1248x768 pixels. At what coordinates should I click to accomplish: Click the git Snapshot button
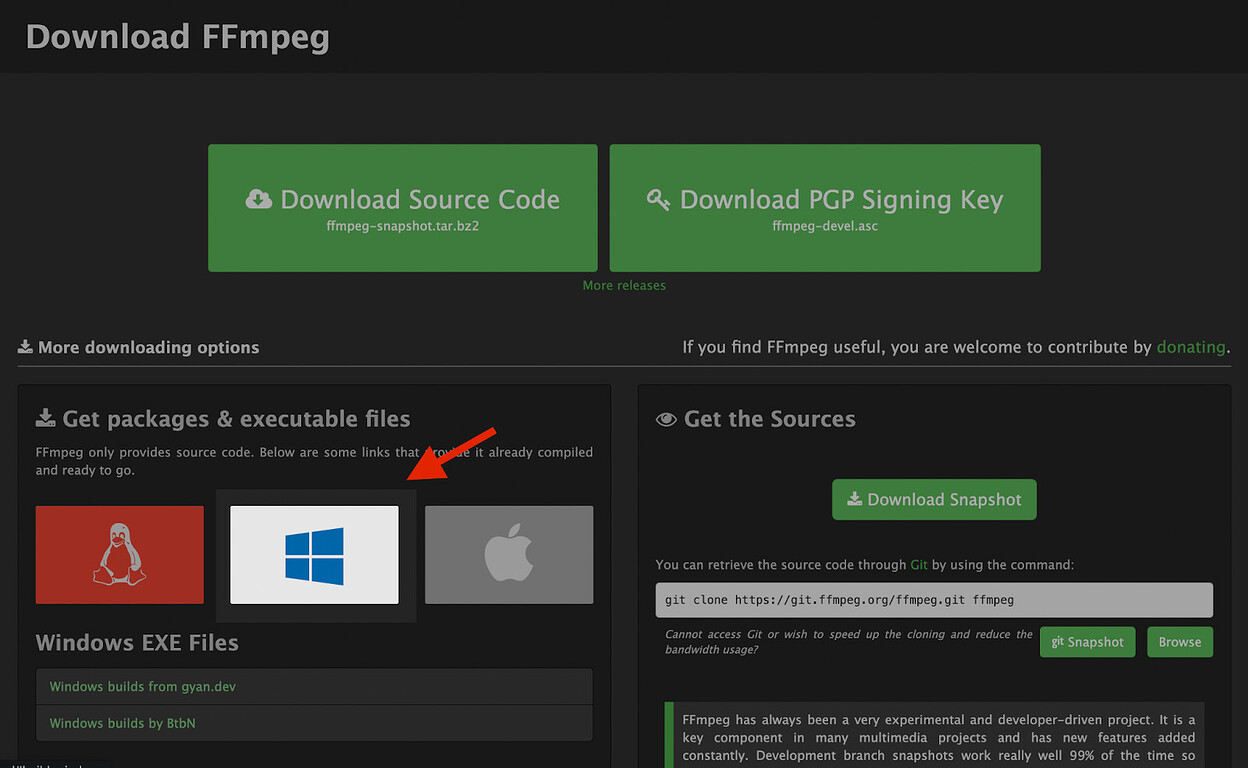pyautogui.click(x=1087, y=642)
